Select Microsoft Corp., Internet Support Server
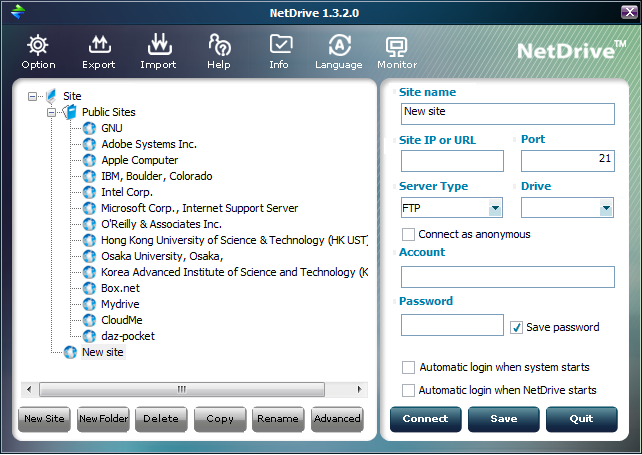Screen dimensions: 642x455 click(199, 208)
